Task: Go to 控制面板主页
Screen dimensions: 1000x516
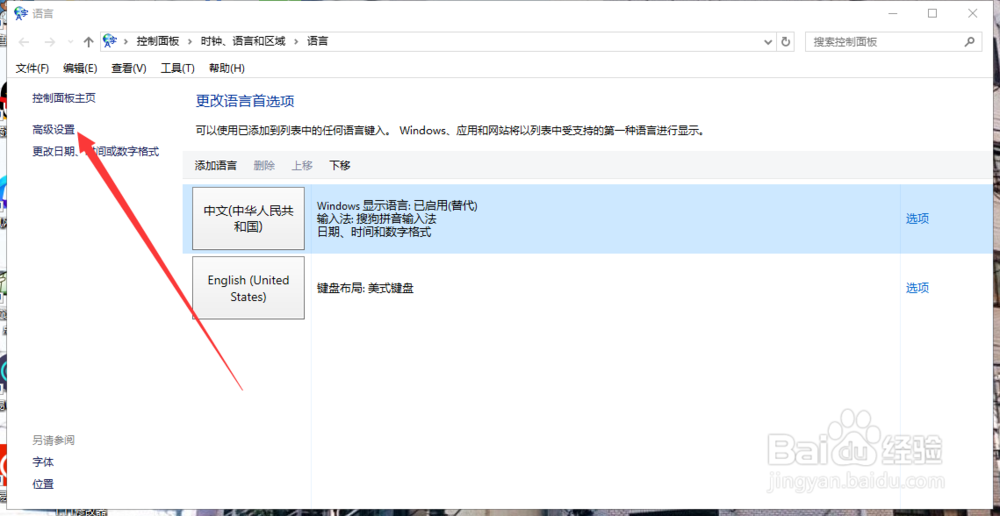Action: (64, 98)
